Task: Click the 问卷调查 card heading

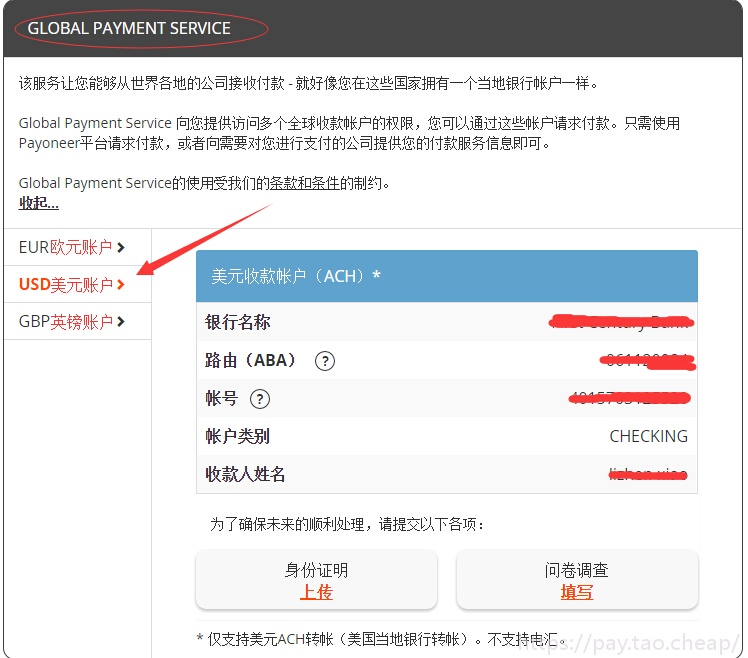Action: [577, 570]
